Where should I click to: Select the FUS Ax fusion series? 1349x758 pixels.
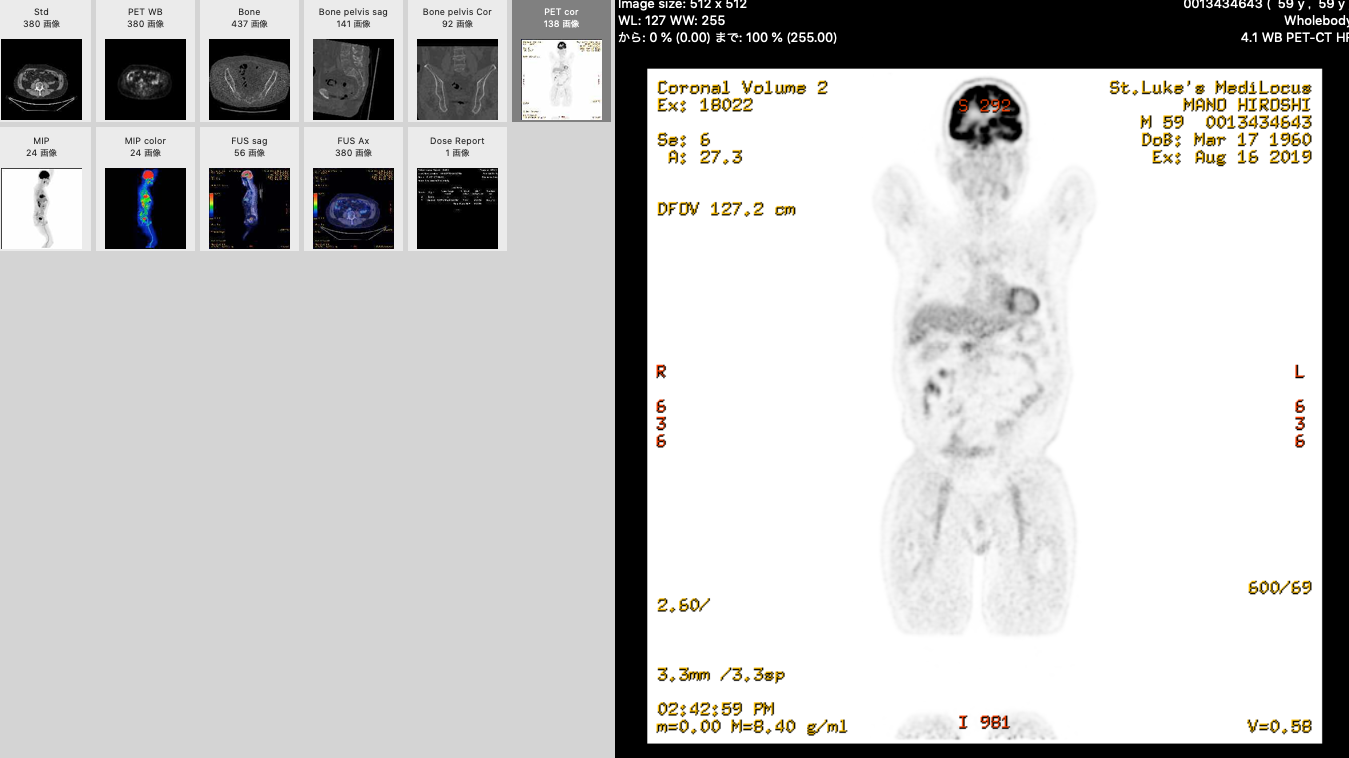tap(353, 208)
